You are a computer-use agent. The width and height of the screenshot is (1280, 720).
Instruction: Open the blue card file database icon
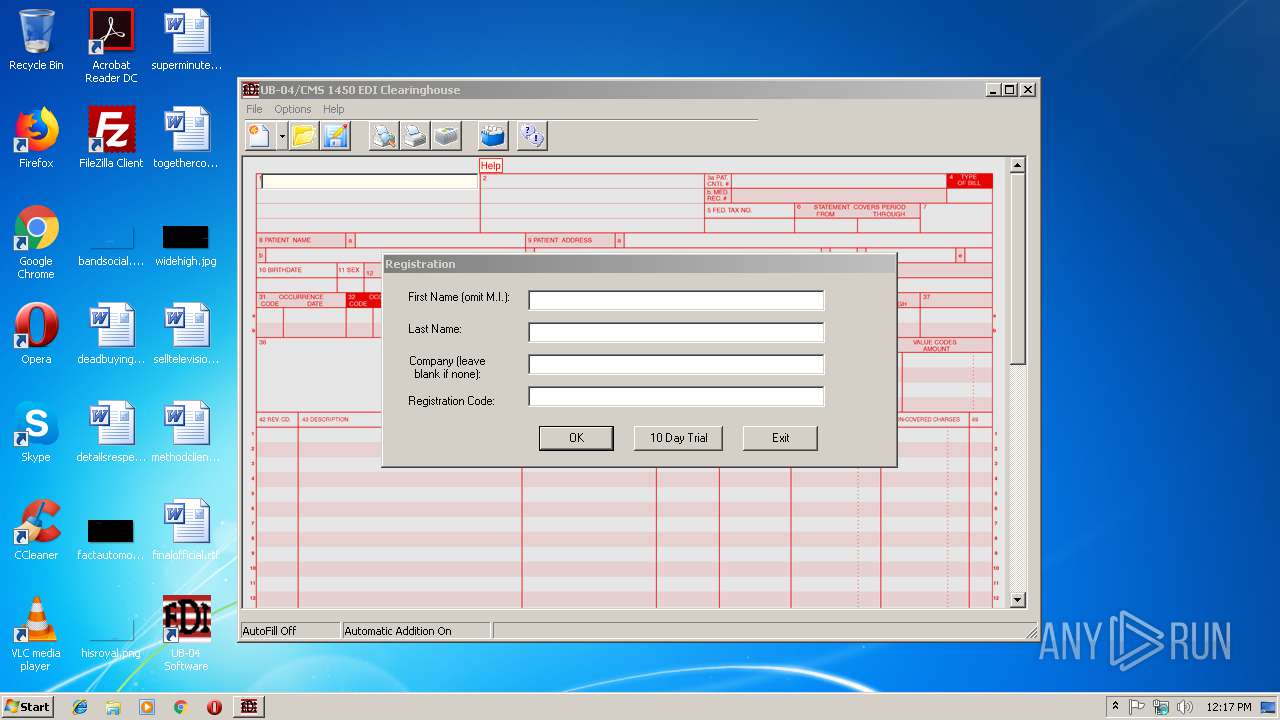point(493,136)
